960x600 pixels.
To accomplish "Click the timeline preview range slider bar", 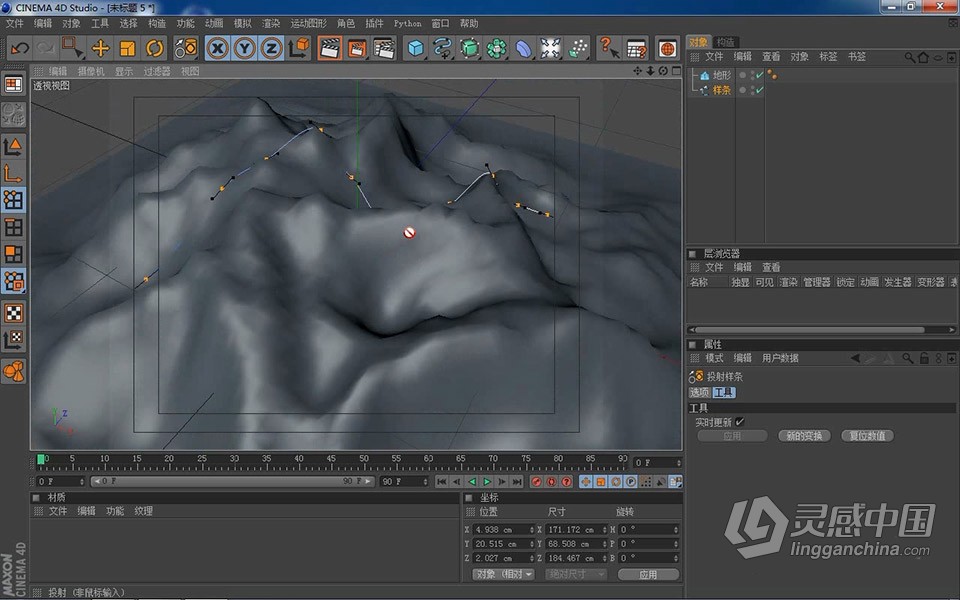I will (x=233, y=482).
